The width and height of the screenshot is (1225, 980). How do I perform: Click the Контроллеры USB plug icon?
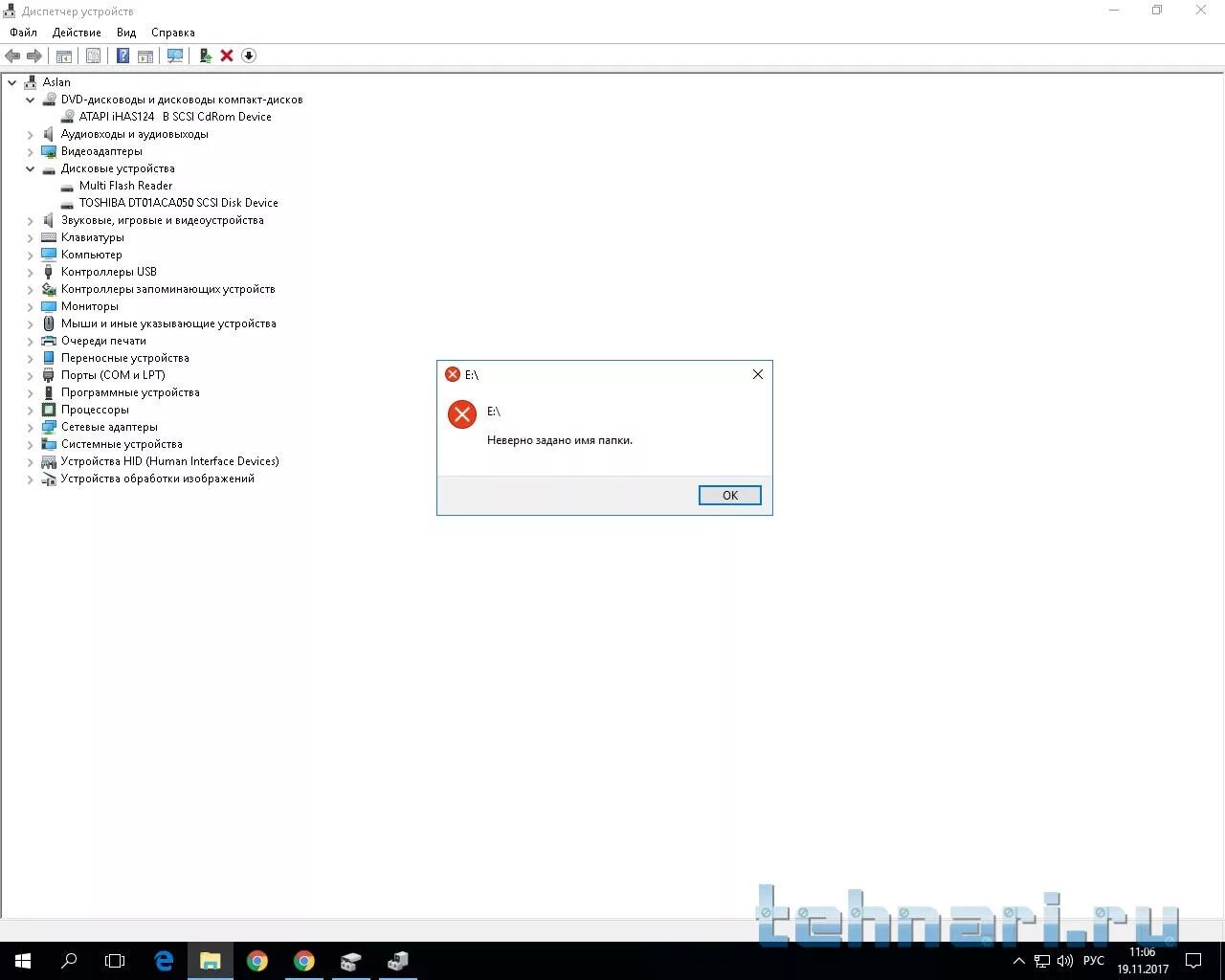(x=49, y=272)
